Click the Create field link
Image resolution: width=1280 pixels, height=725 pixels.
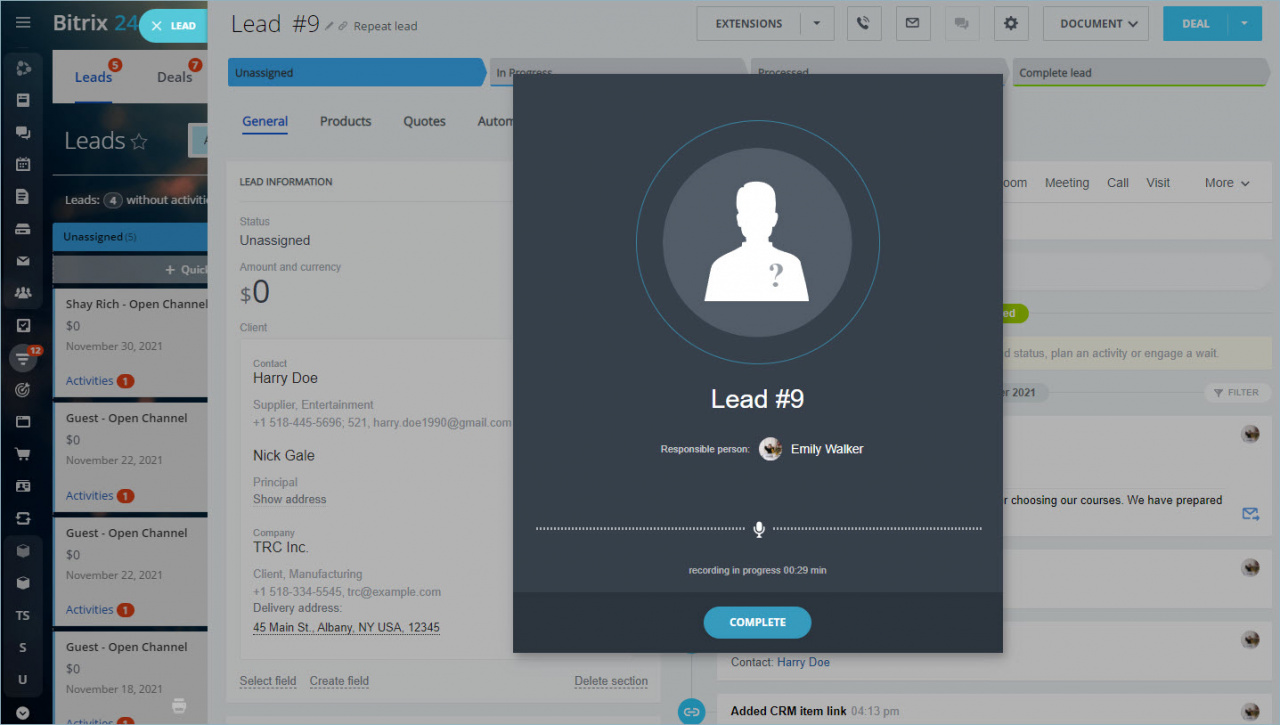click(339, 681)
